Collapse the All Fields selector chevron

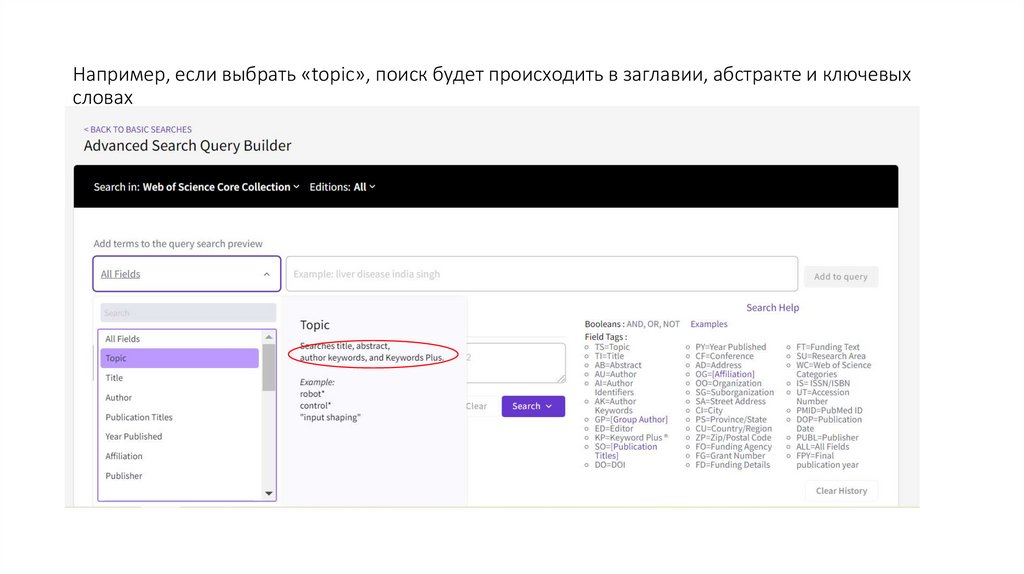point(267,274)
